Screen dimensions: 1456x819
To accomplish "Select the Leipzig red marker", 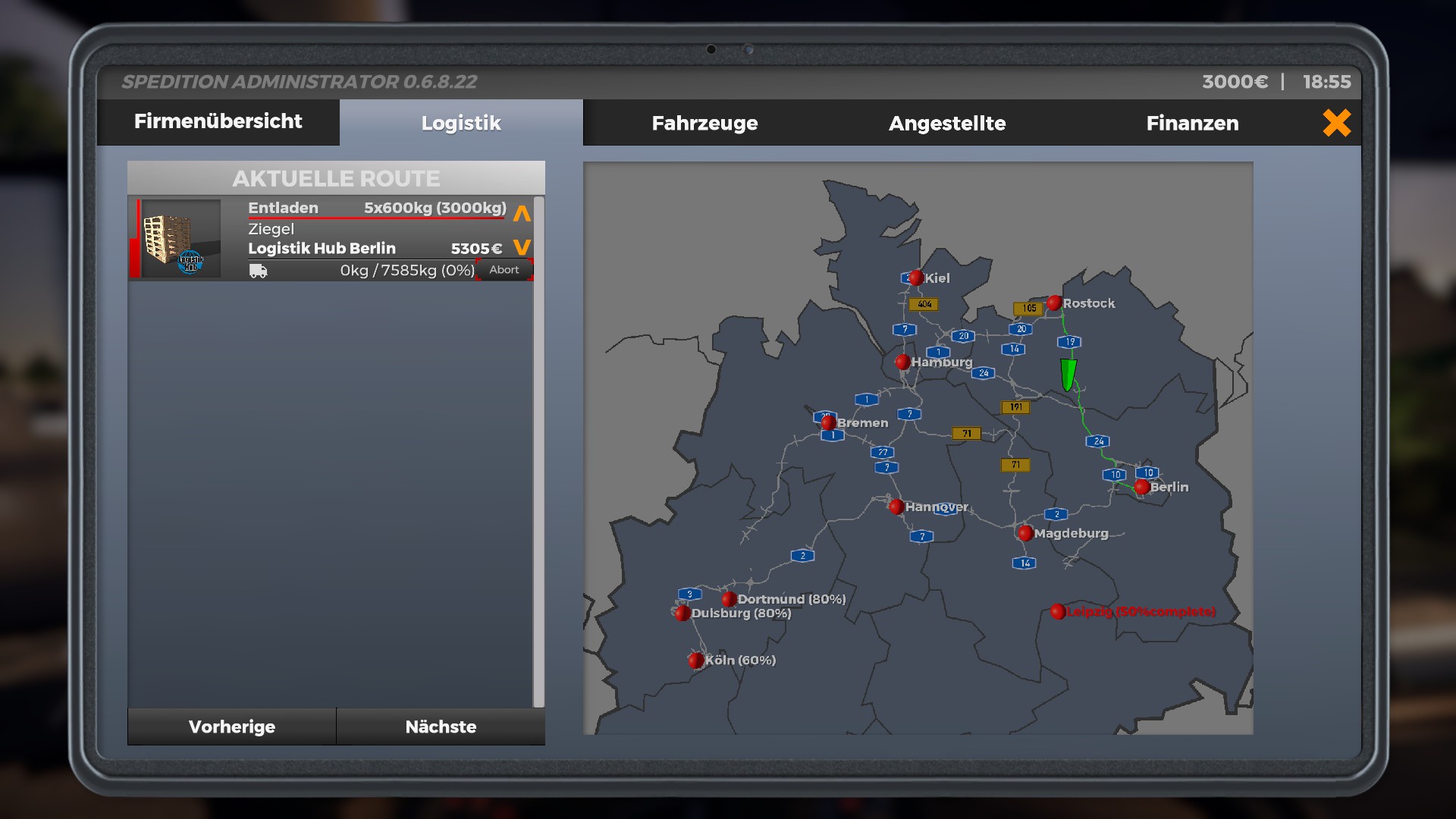I will (x=1058, y=611).
